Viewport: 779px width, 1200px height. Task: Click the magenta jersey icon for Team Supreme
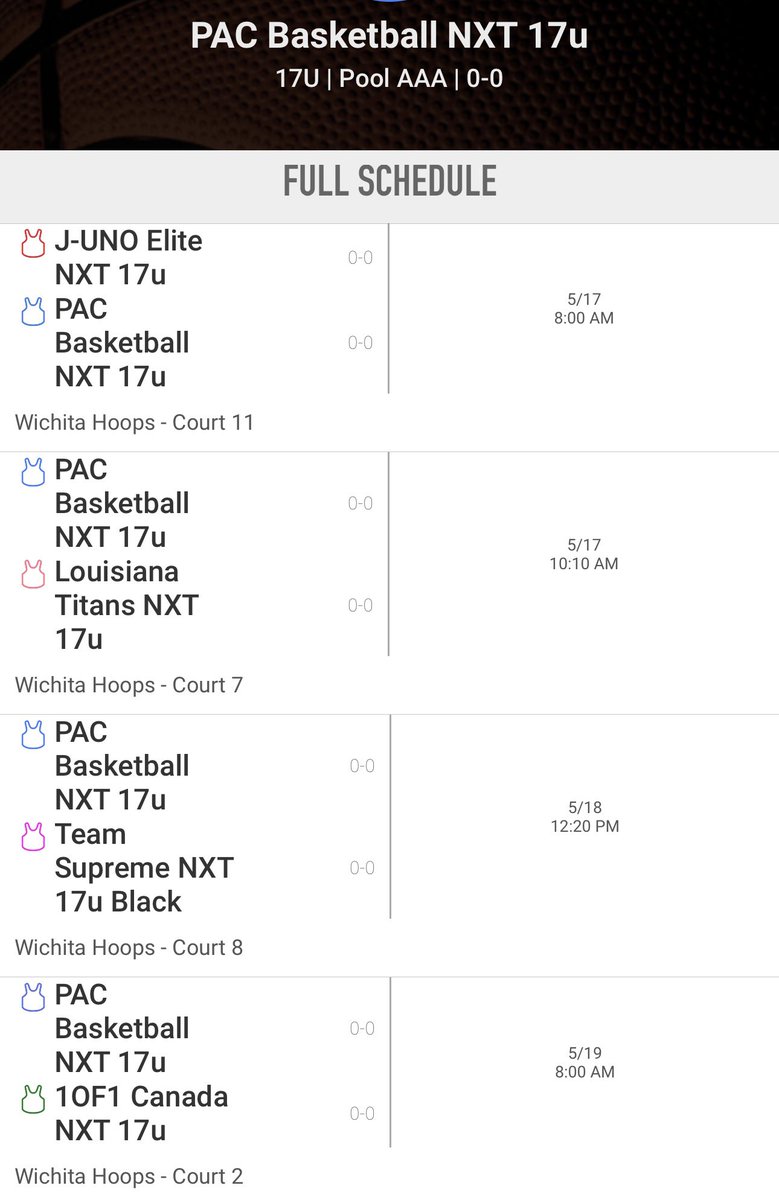(x=34, y=837)
